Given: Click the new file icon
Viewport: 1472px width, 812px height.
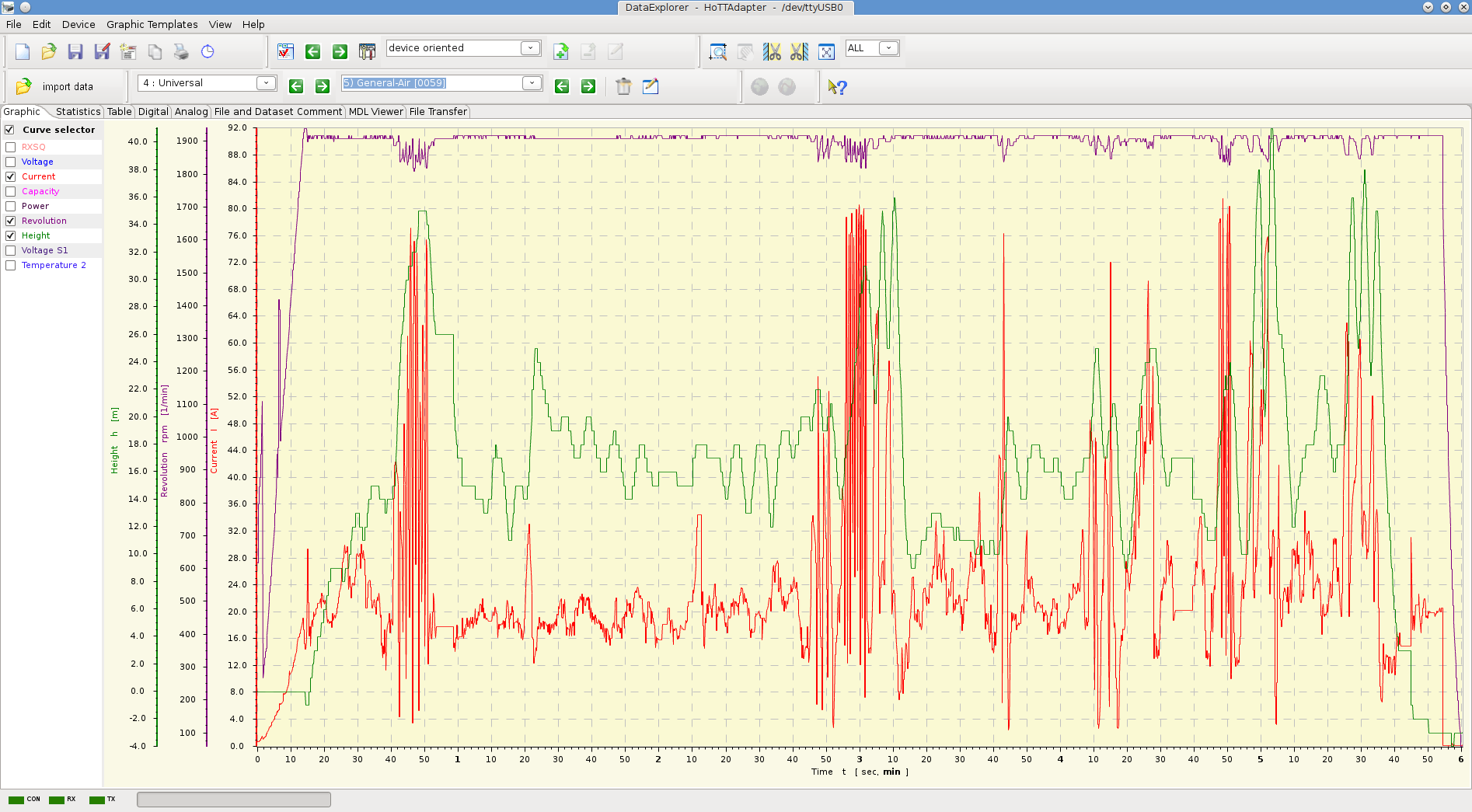Looking at the screenshot, I should [23, 52].
